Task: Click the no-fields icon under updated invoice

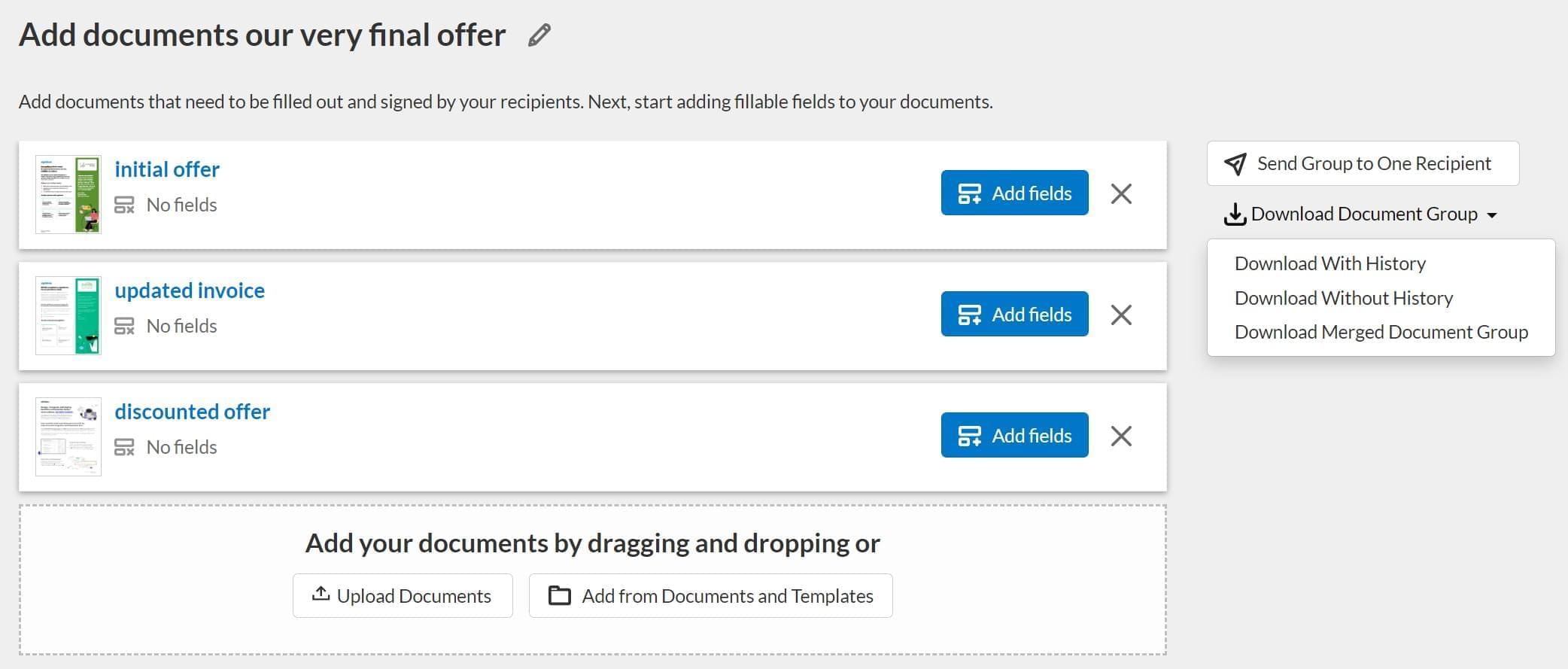Action: pyautogui.click(x=124, y=326)
